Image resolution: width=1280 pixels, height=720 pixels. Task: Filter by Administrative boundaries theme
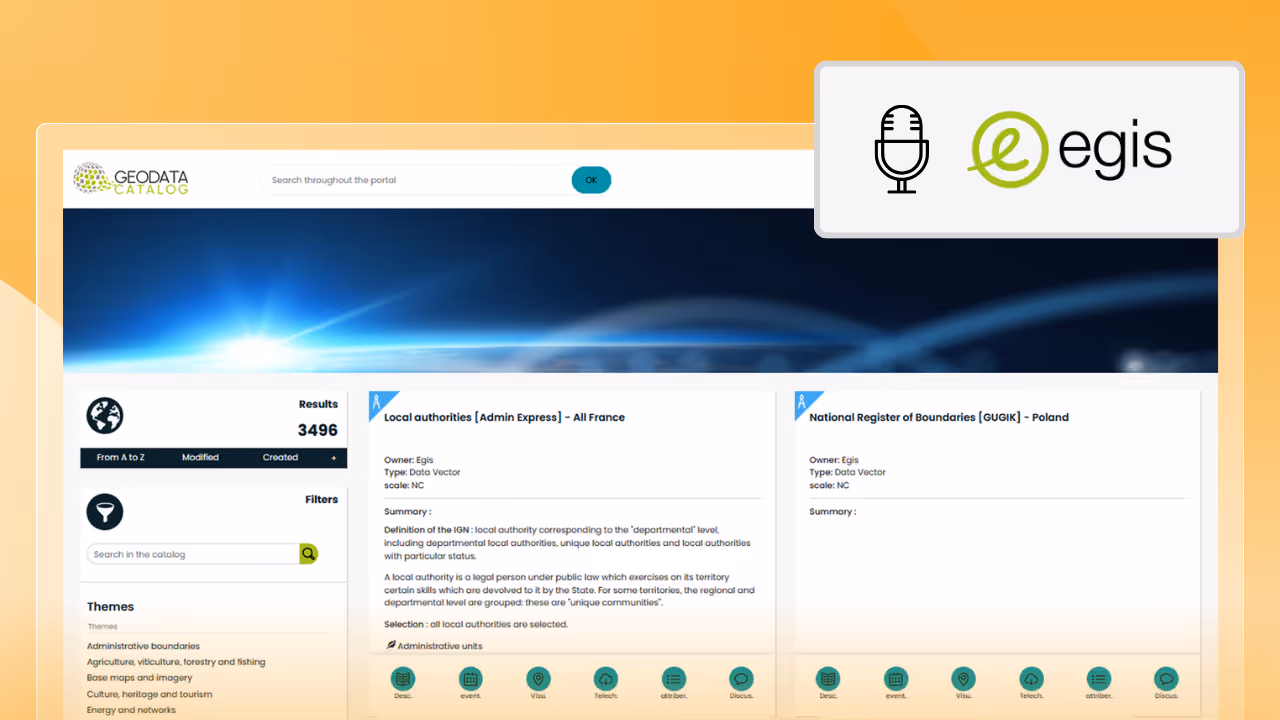(142, 646)
